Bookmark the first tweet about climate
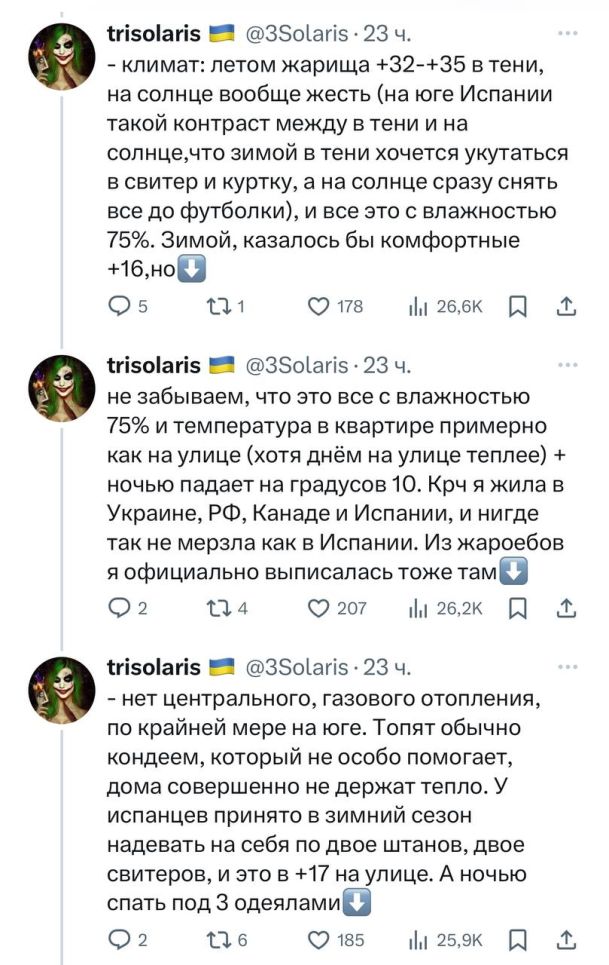Image resolution: width=609 pixels, height=965 pixels. (518, 306)
